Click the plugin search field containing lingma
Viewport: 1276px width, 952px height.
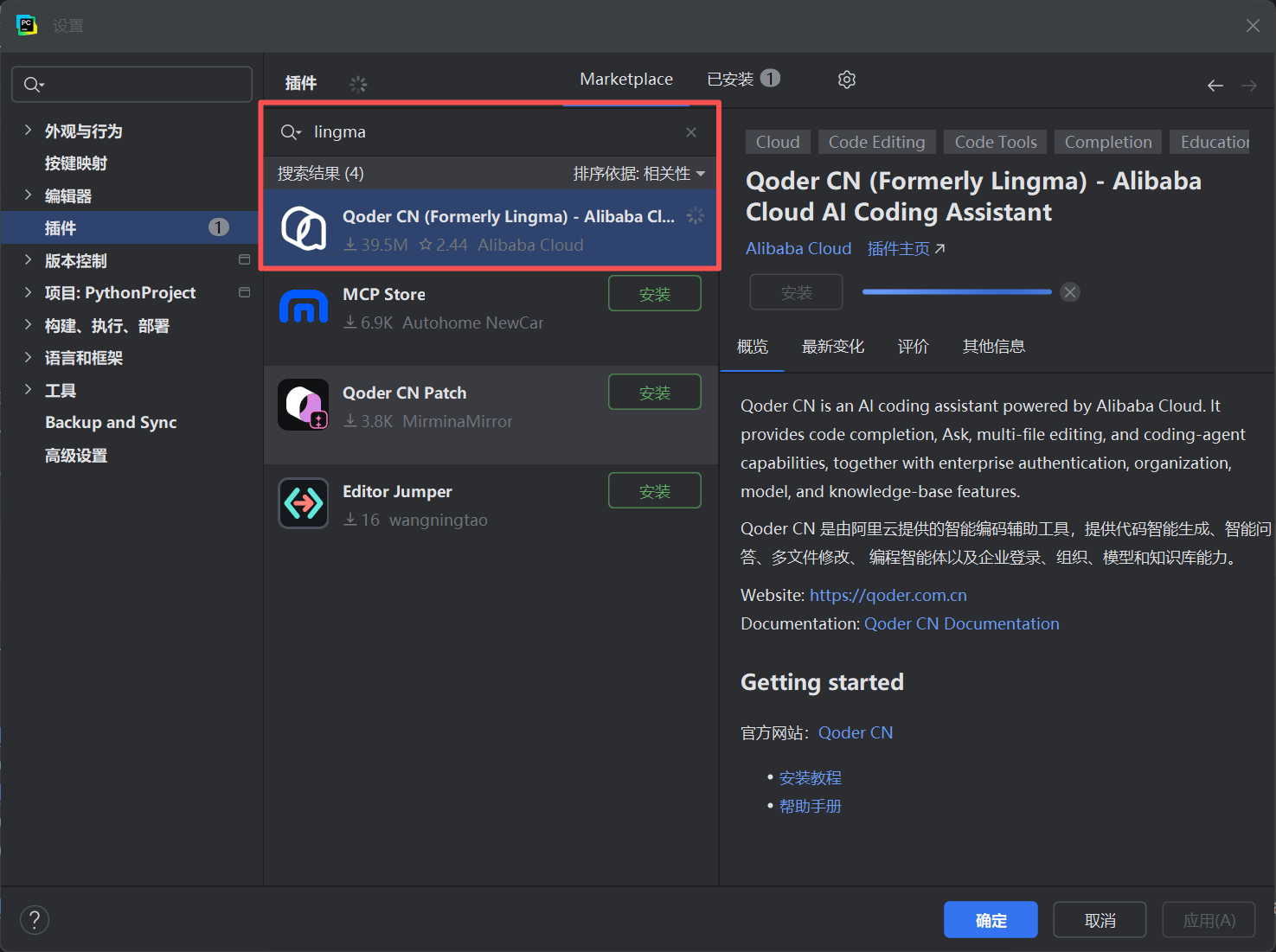(491, 132)
